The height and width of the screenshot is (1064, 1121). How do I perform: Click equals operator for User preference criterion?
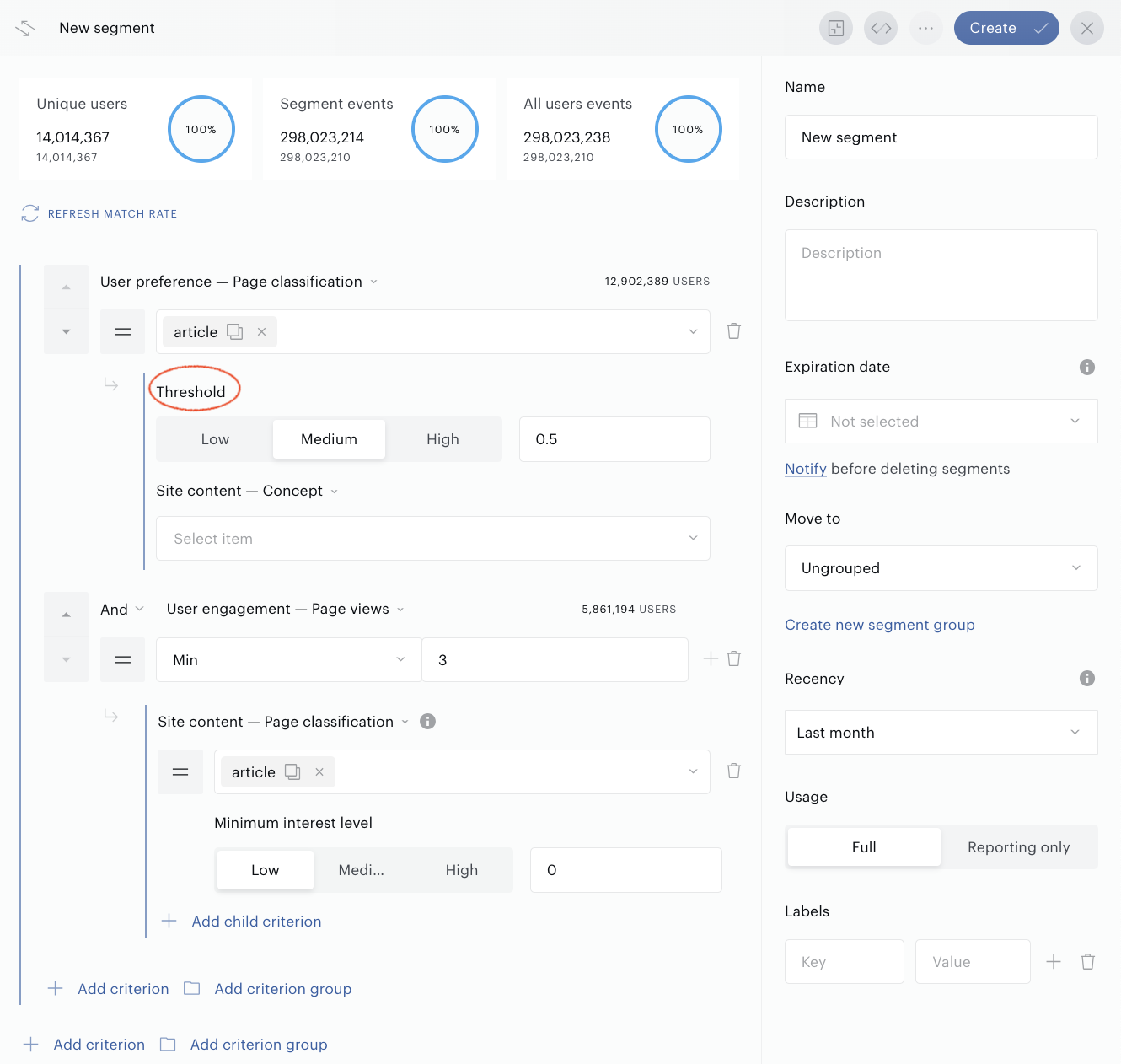tap(122, 332)
